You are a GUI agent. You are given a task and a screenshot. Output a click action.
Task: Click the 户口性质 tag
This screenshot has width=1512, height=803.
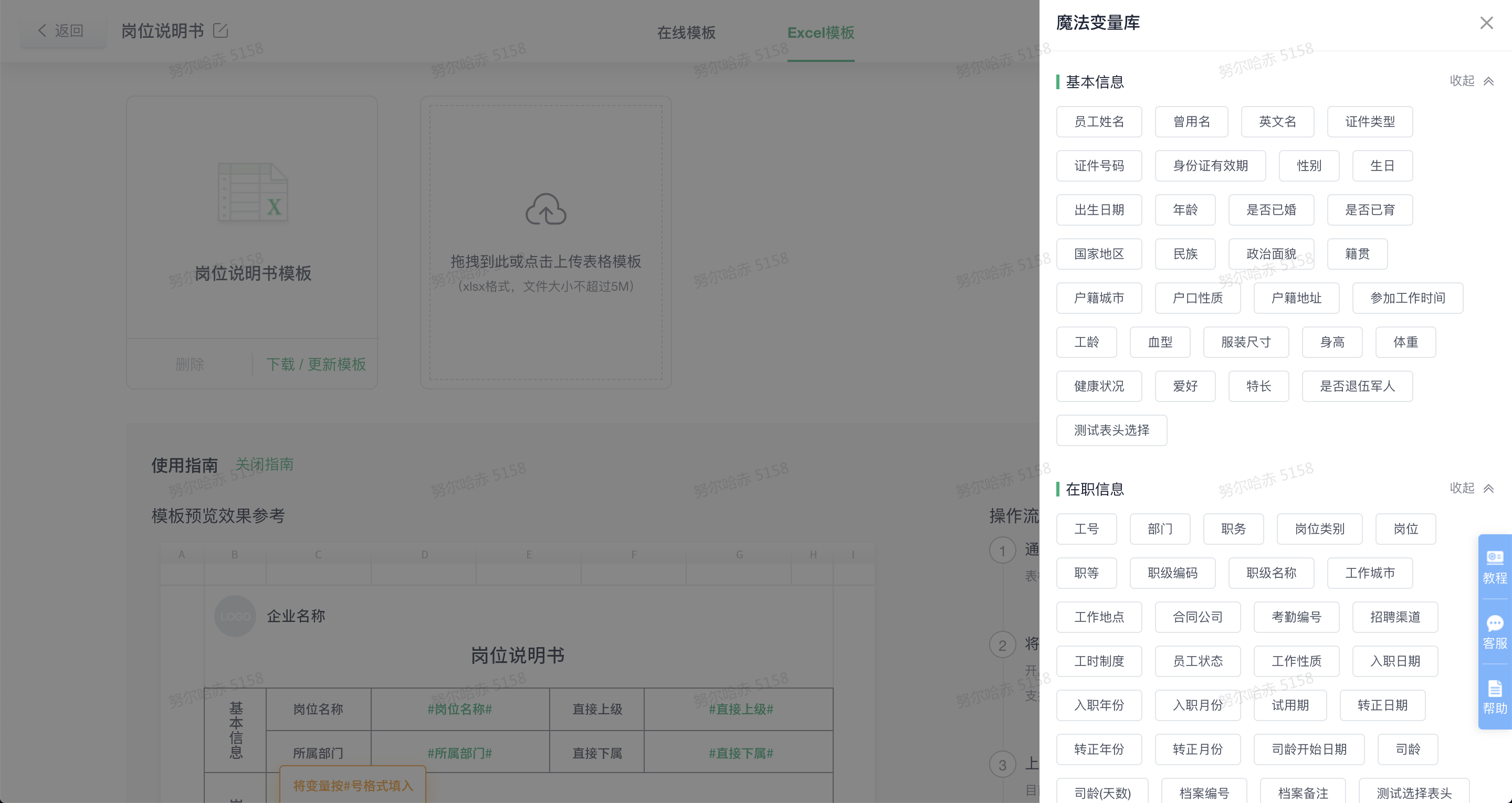[x=1198, y=298]
